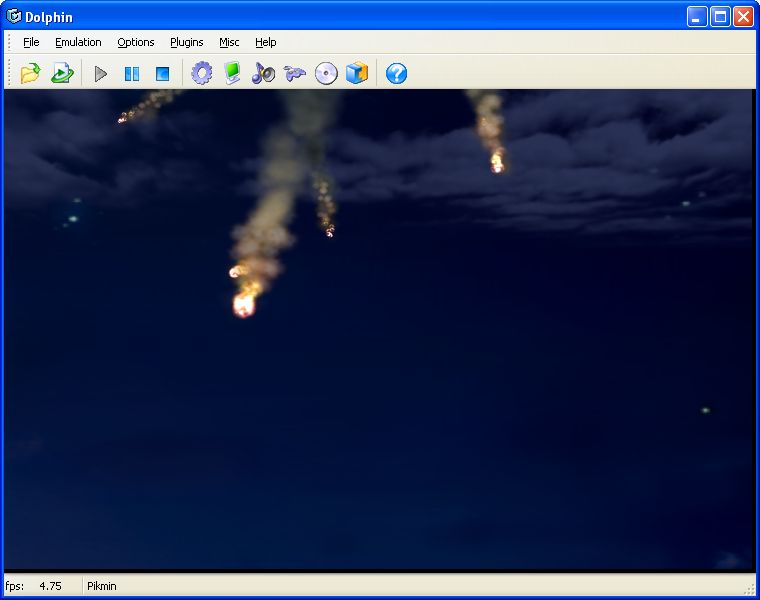Screen dimensions: 760x600
Task: Open graphics plugin settings monitor icon
Action: coord(233,74)
